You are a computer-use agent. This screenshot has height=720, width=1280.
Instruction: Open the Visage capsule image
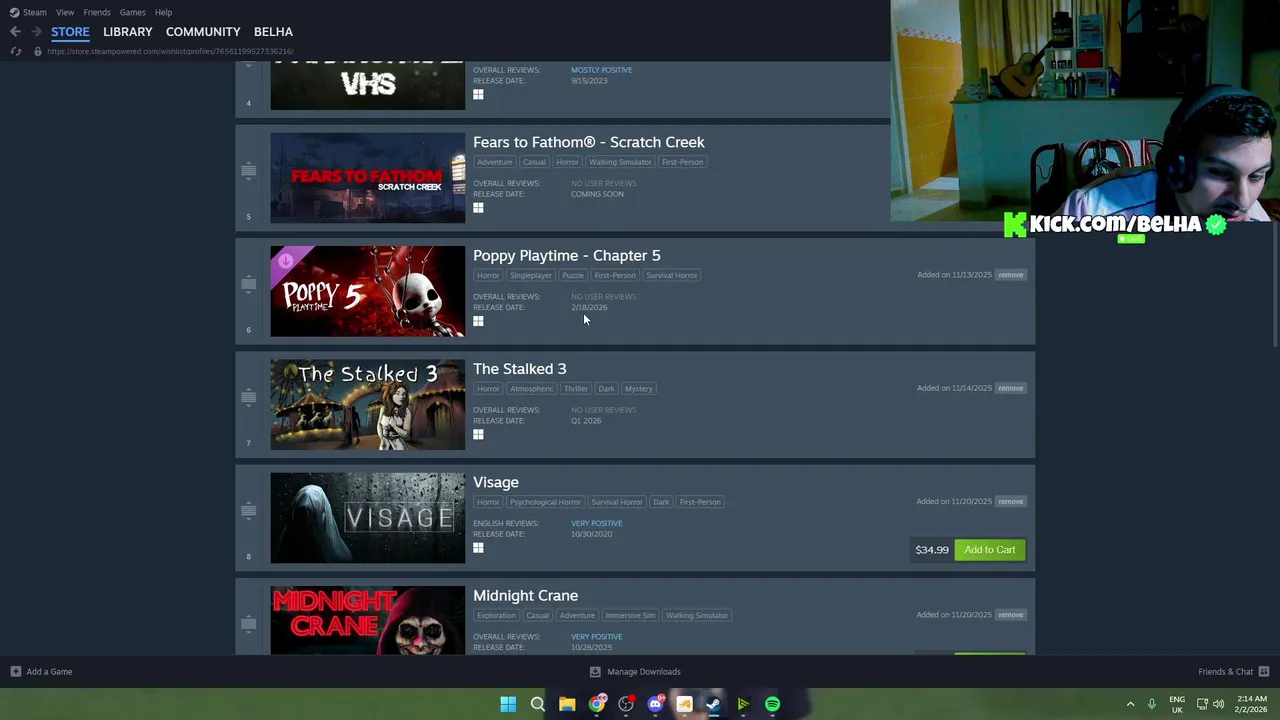click(x=367, y=518)
